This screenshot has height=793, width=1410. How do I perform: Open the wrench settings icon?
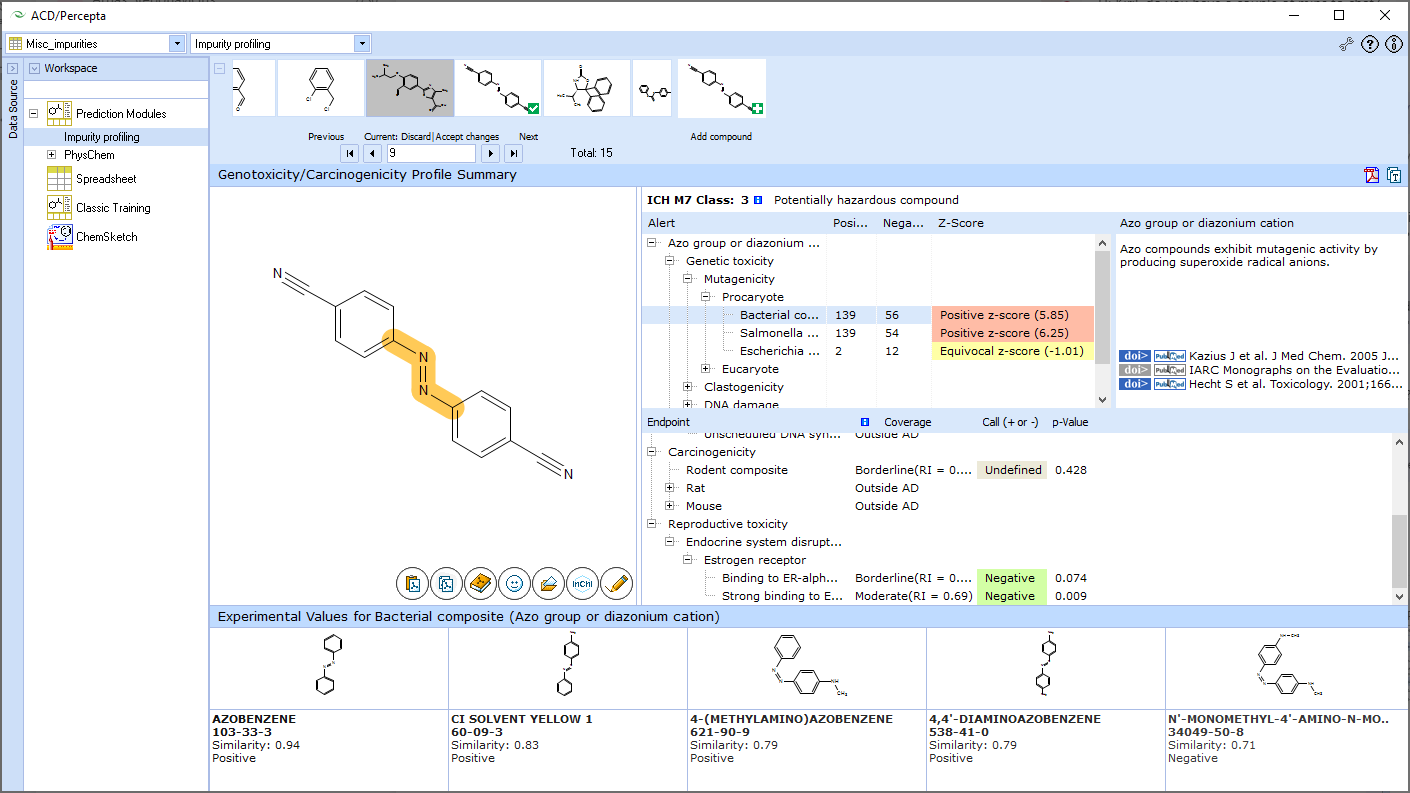(1347, 44)
